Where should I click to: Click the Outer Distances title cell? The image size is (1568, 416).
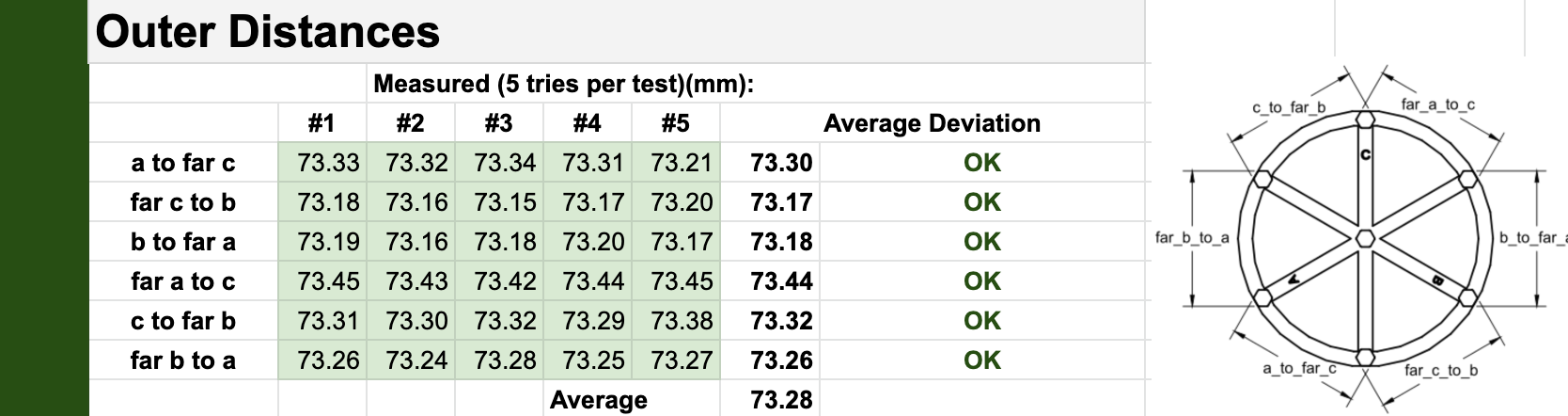pos(268,32)
